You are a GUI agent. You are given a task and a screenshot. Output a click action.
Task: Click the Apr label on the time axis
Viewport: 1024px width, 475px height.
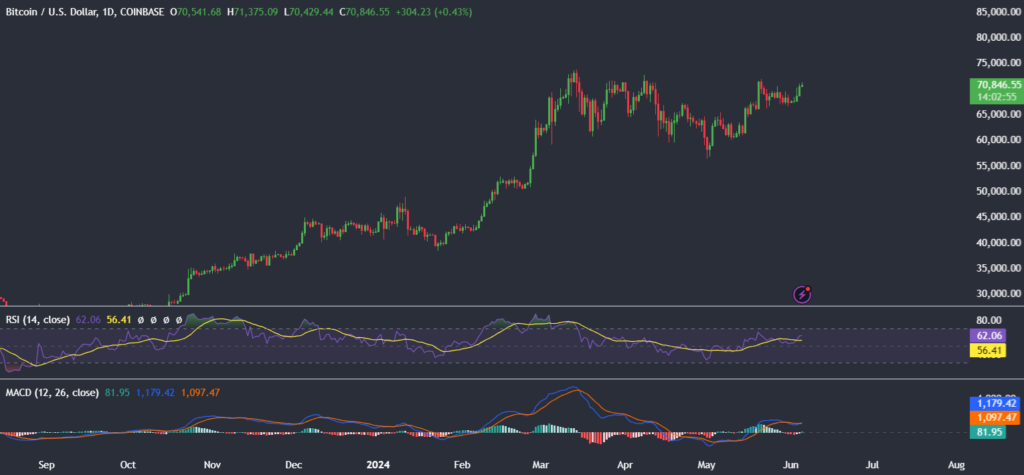pyautogui.click(x=626, y=465)
